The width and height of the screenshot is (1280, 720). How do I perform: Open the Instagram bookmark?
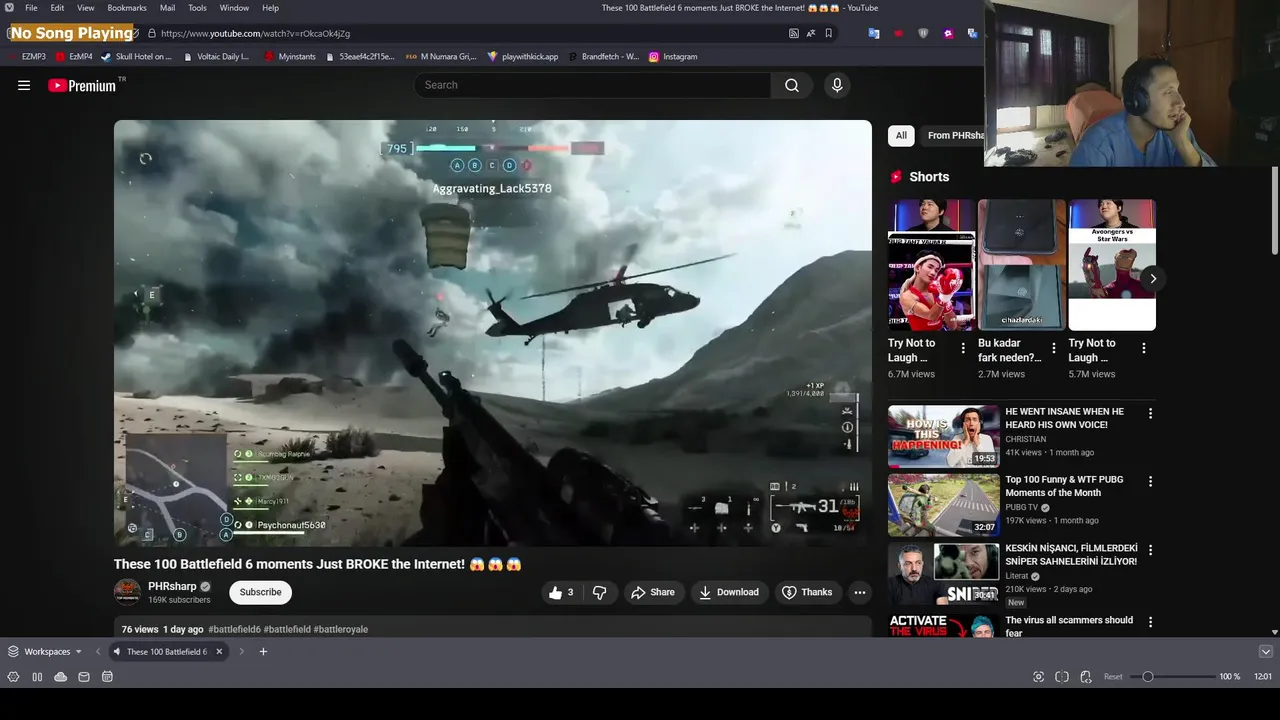673,57
